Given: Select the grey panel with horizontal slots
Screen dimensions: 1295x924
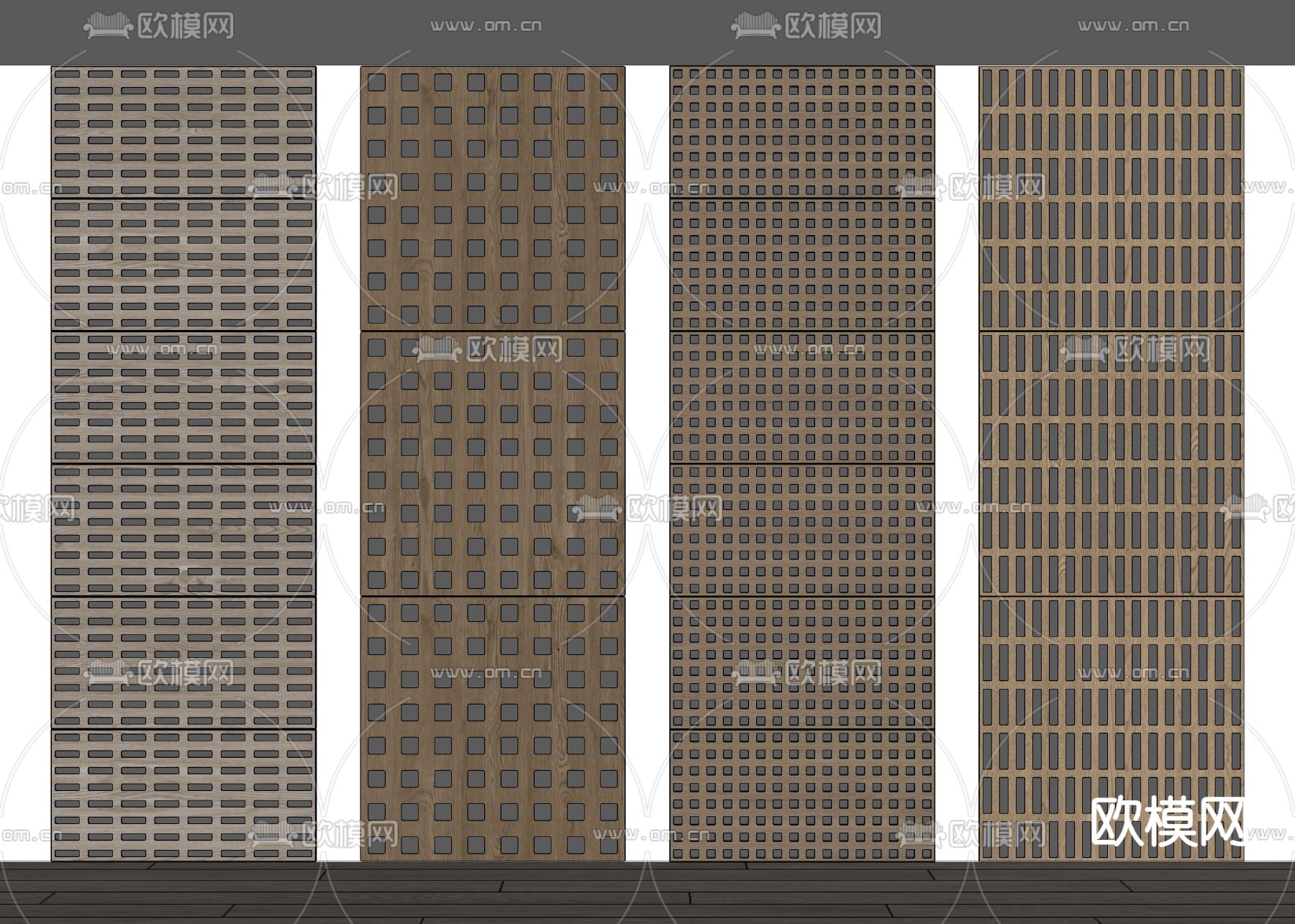Looking at the screenshot, I should [183, 464].
